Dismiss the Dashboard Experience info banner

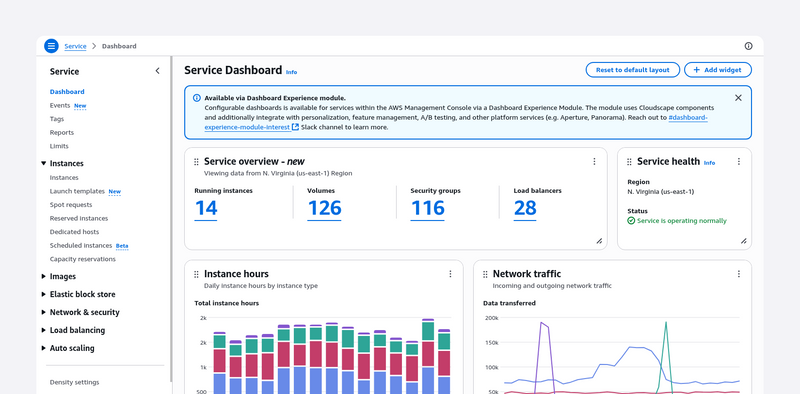point(738,98)
